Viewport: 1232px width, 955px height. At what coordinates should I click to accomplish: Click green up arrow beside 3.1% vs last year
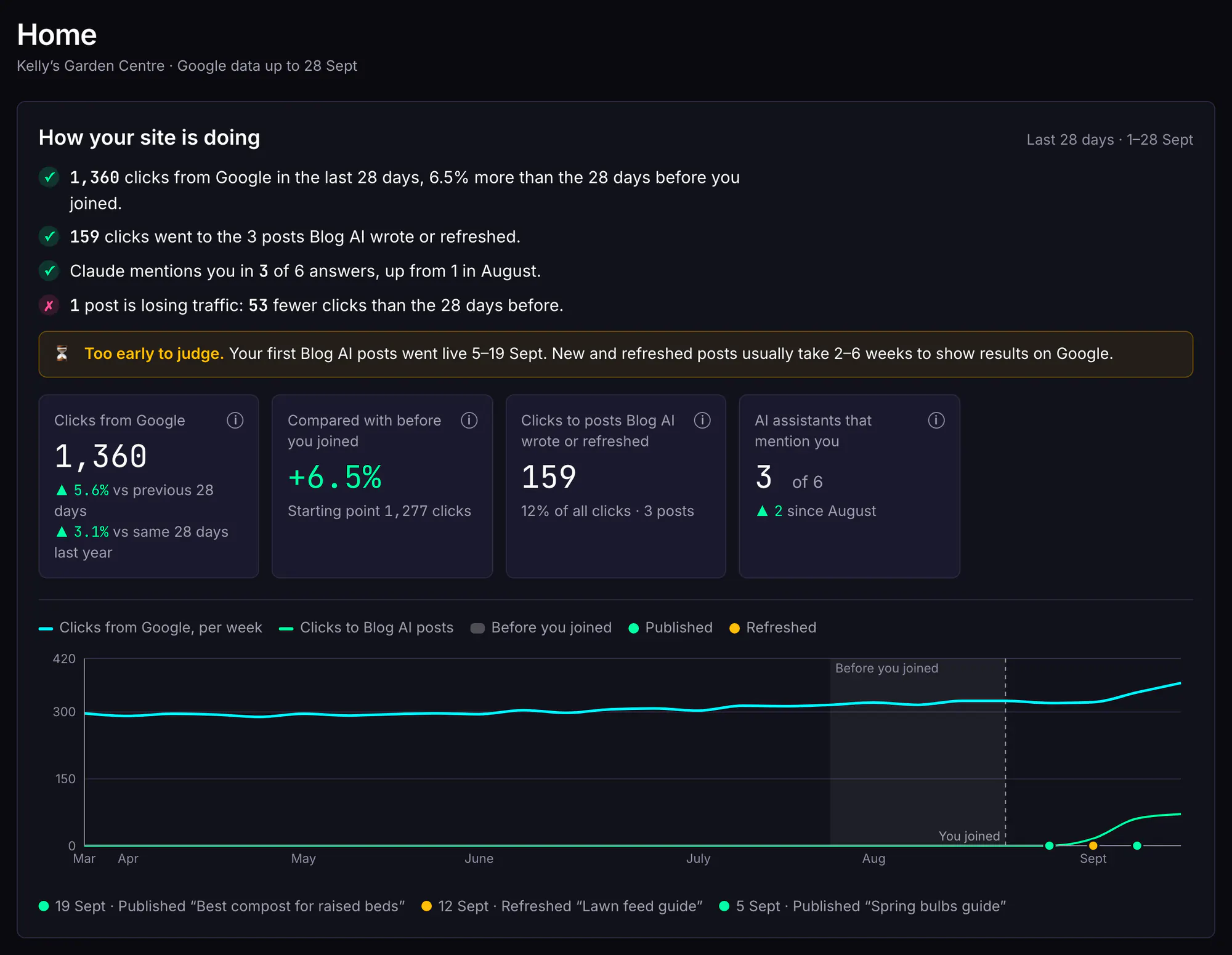[62, 532]
